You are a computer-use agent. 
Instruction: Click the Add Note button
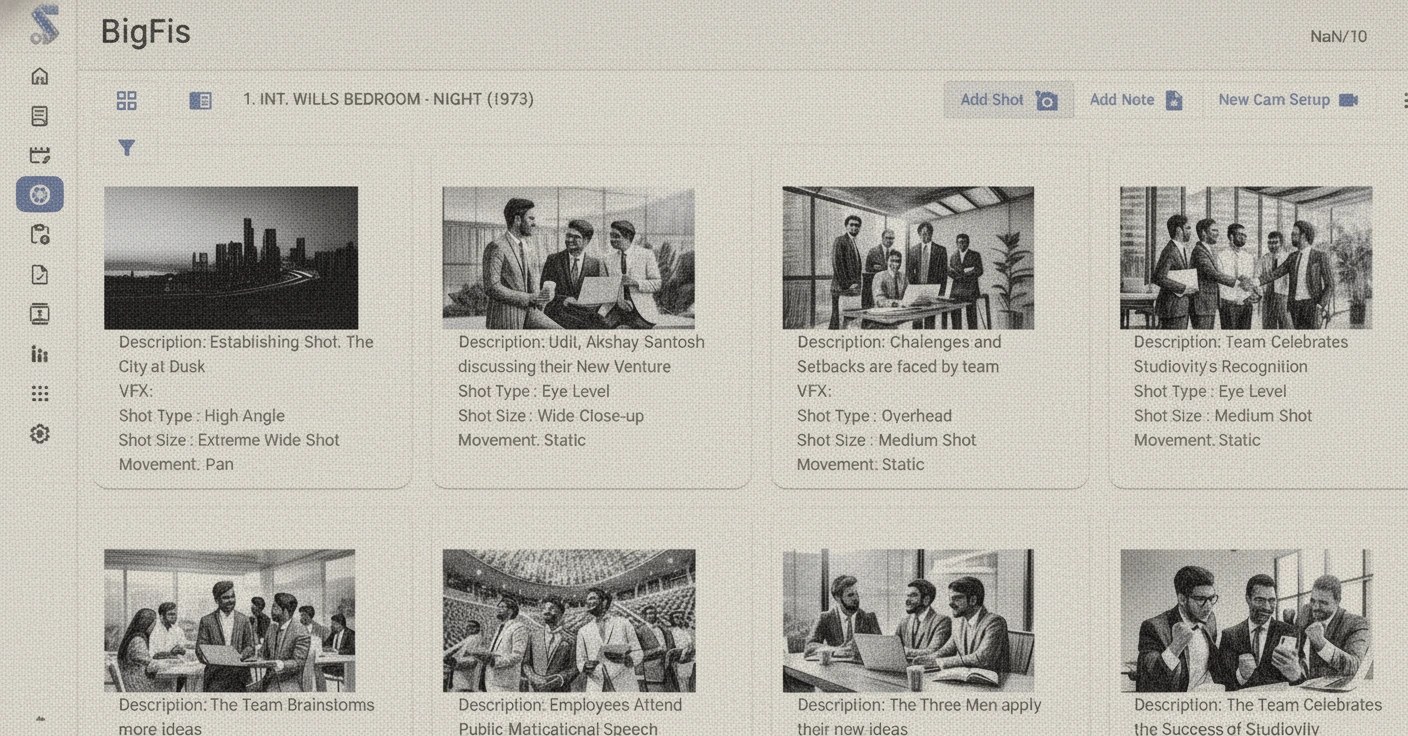(x=1135, y=99)
